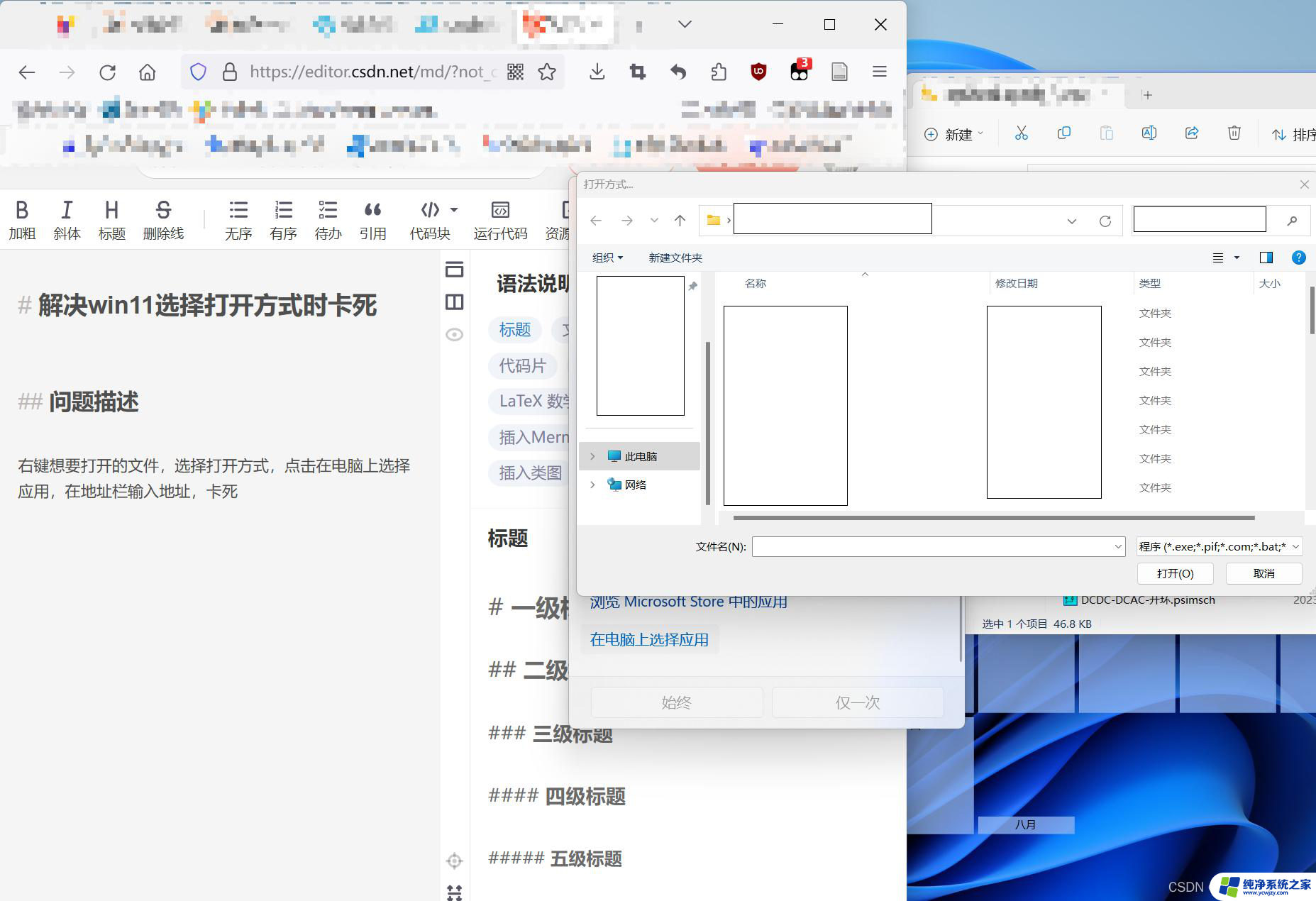Click horizontal scrollbar in file list

[994, 518]
